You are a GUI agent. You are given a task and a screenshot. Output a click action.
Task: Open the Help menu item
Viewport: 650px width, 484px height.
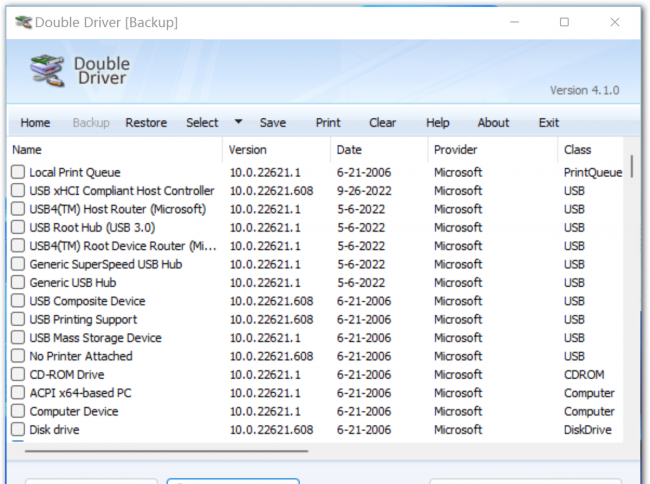coord(437,123)
